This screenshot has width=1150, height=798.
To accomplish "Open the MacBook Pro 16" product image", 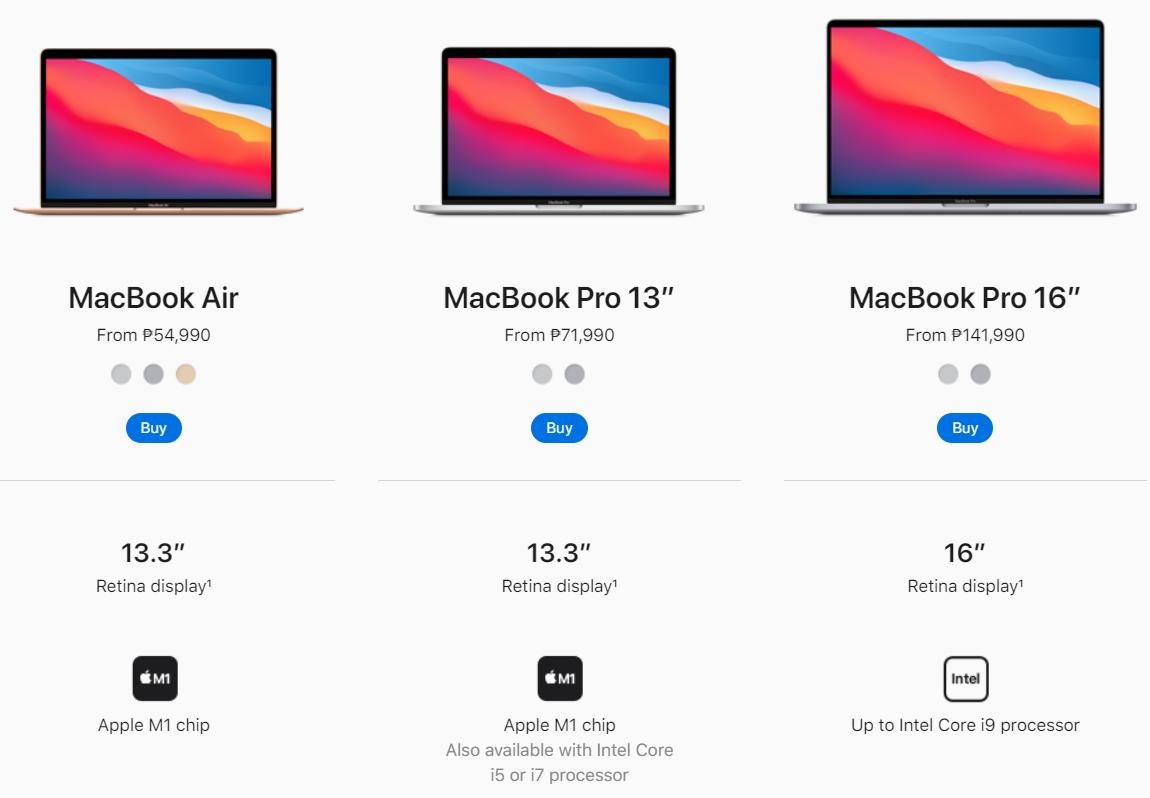I will [x=965, y=117].
